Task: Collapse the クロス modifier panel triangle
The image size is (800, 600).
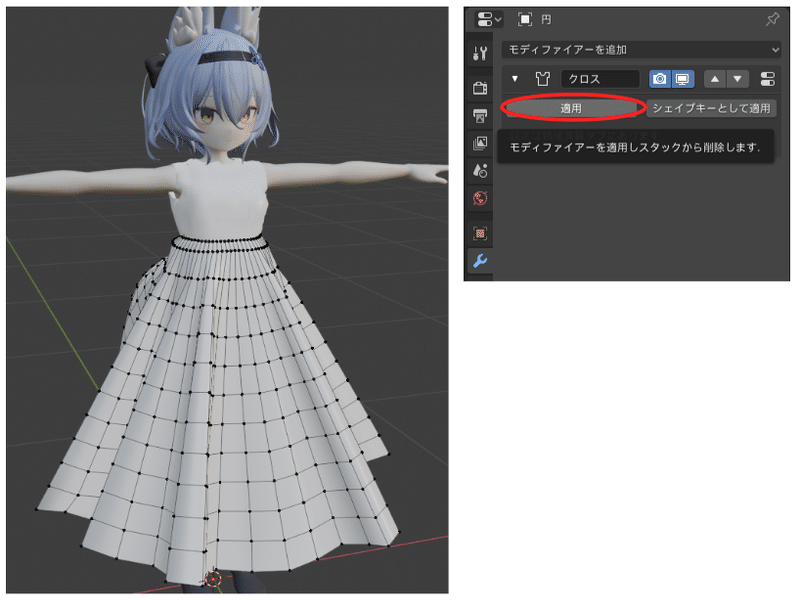Action: [515, 79]
